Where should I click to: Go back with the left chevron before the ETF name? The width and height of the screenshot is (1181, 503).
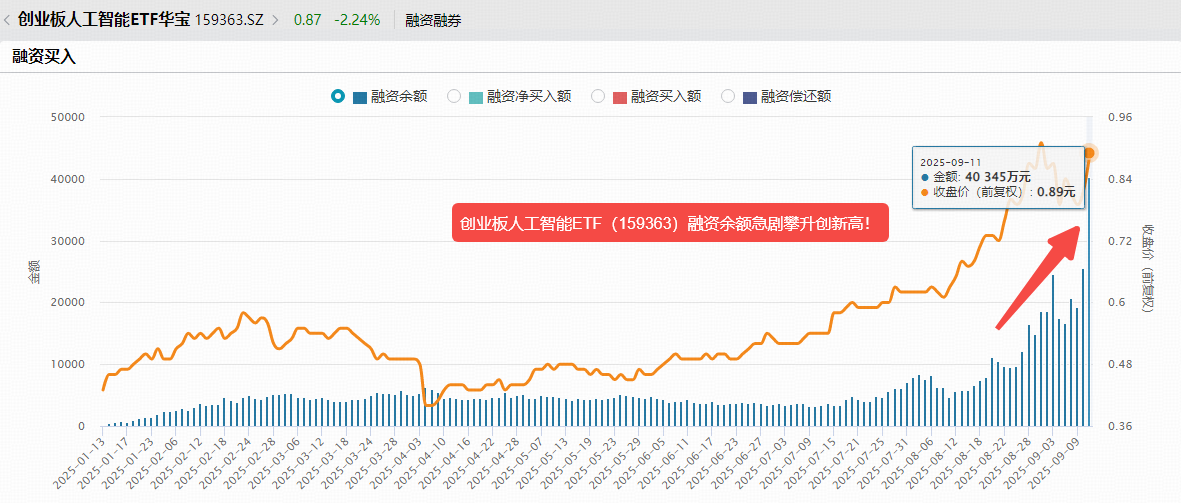[x=7, y=20]
